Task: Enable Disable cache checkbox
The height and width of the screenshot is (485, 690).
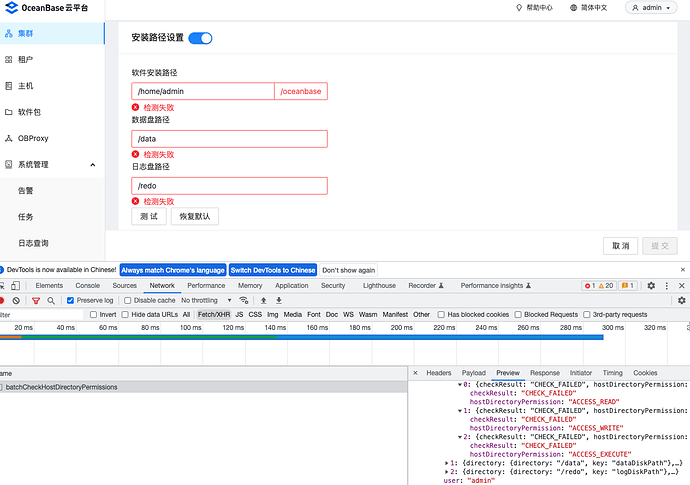Action: pos(128,300)
